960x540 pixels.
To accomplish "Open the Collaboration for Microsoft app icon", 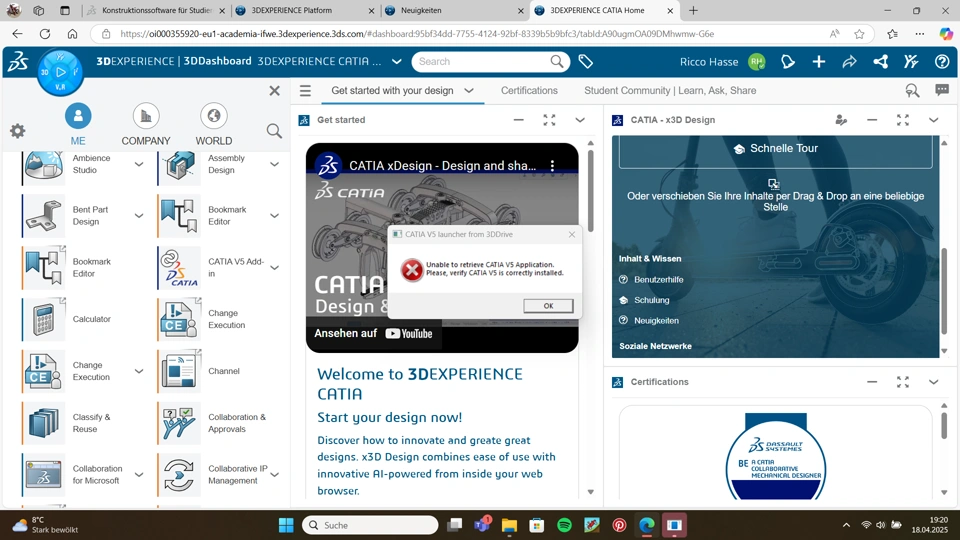I will [x=43, y=474].
